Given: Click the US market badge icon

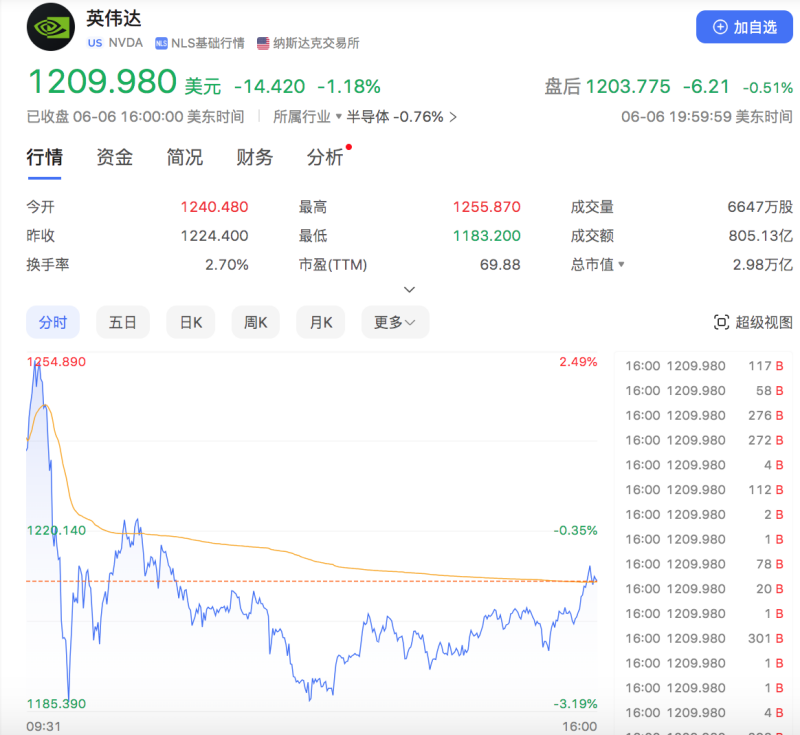Looking at the screenshot, I should click(x=95, y=43).
